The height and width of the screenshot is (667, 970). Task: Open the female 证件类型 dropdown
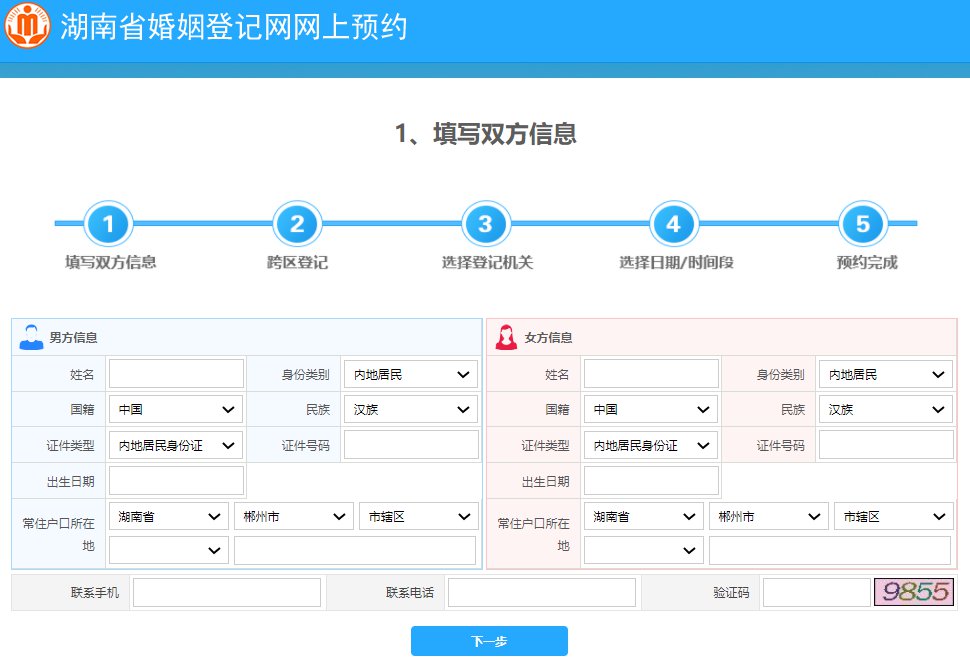point(651,445)
